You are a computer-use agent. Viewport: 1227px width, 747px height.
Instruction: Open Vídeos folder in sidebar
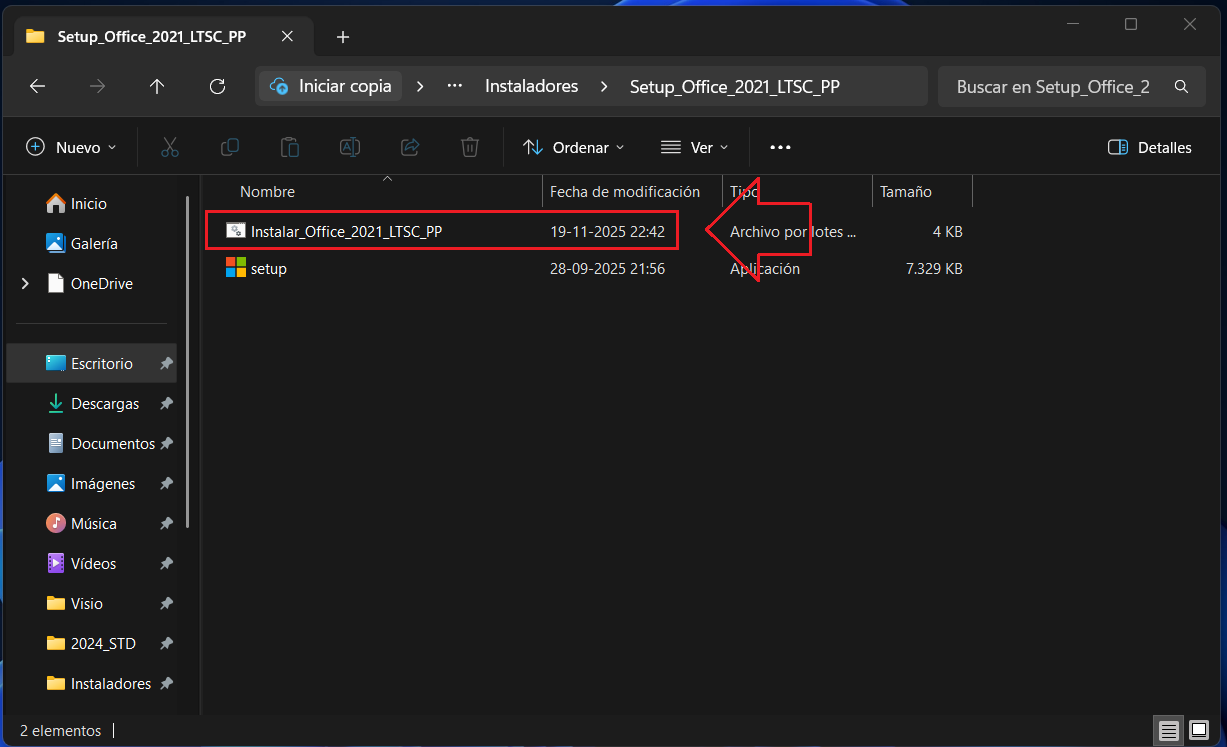click(91, 563)
